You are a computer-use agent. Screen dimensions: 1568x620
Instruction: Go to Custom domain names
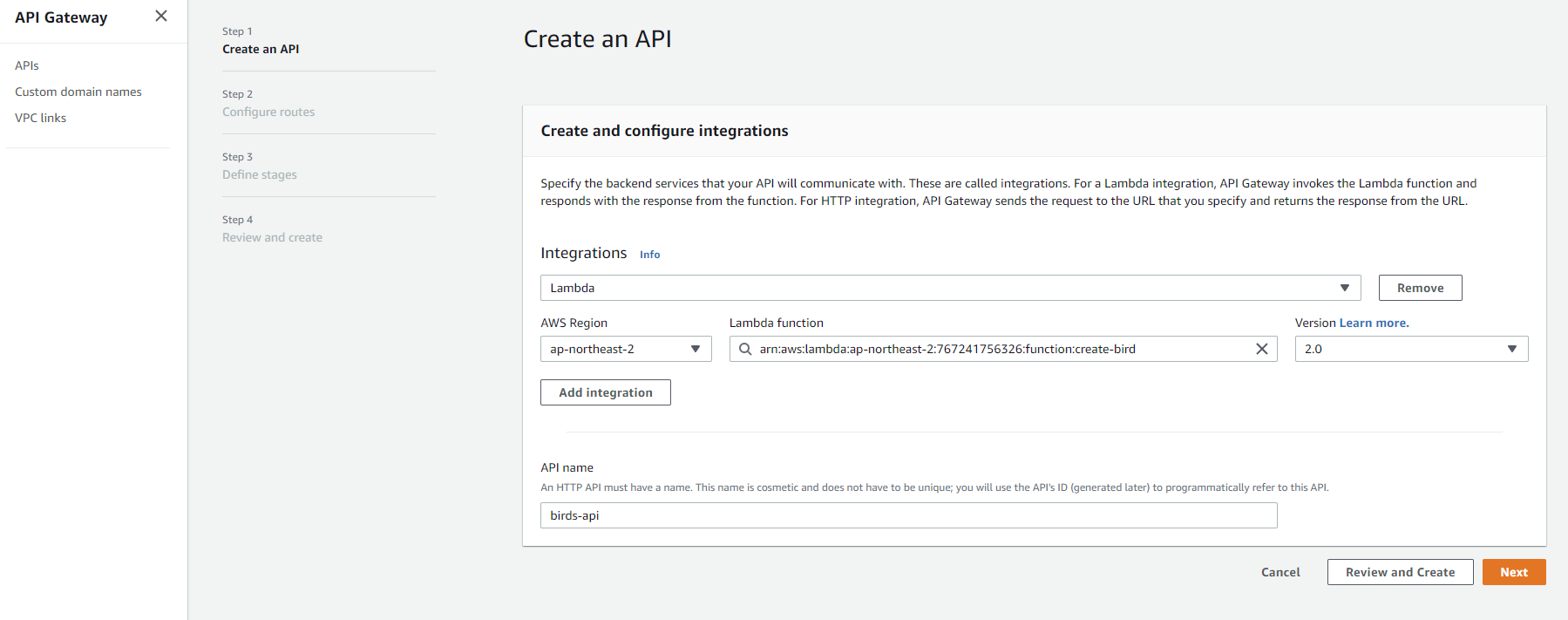point(78,92)
